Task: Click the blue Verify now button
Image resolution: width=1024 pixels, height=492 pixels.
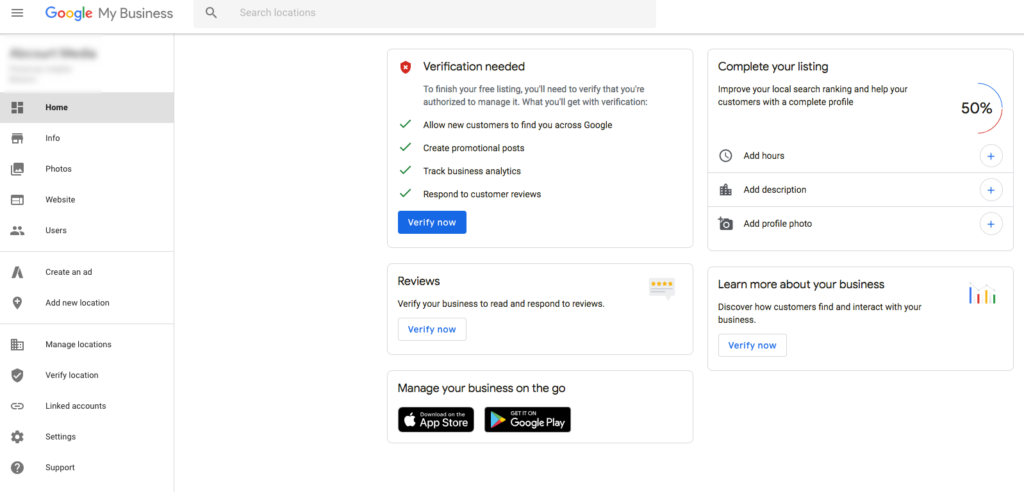Action: 432,222
